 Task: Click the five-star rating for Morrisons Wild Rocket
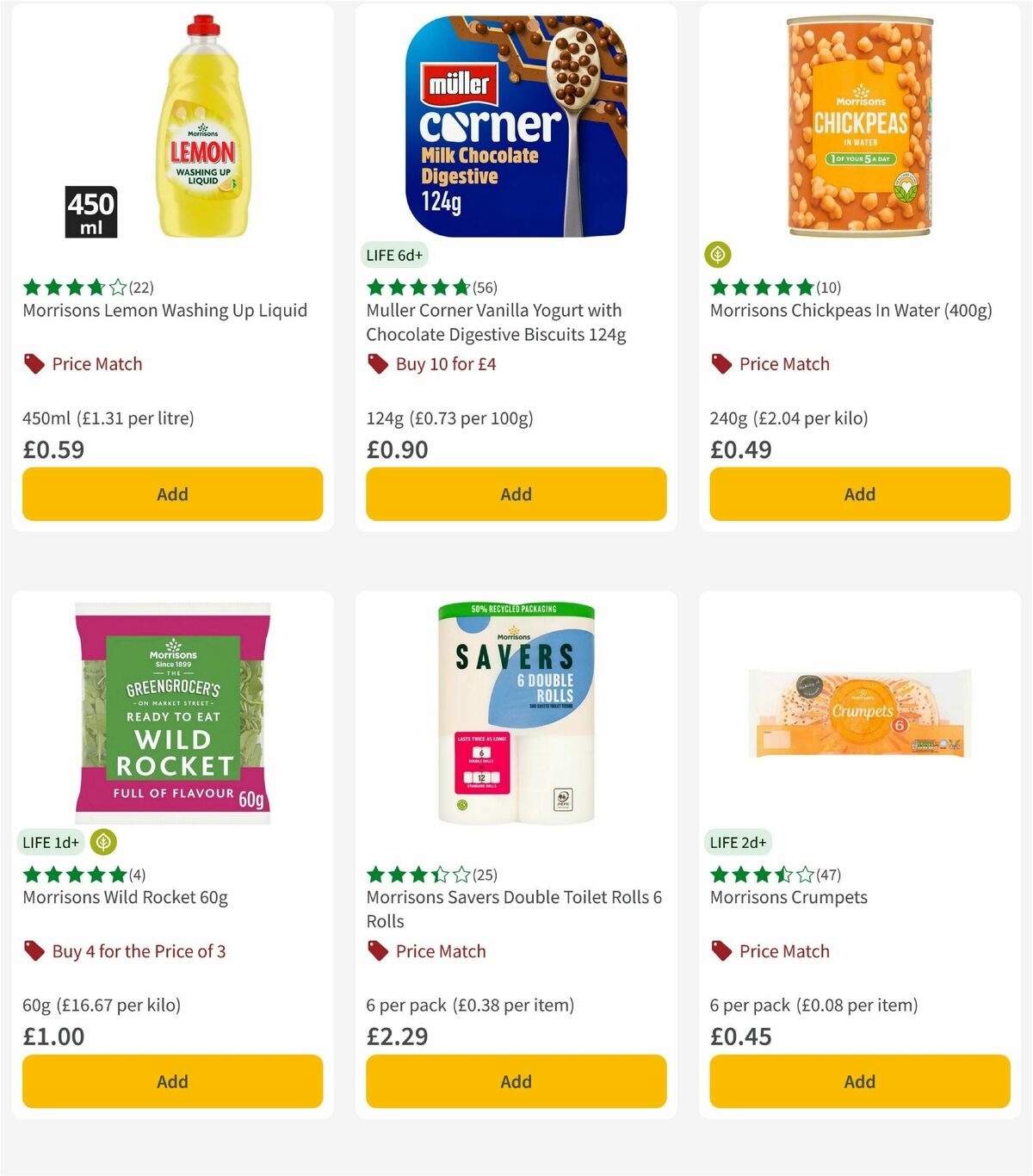pos(73,875)
